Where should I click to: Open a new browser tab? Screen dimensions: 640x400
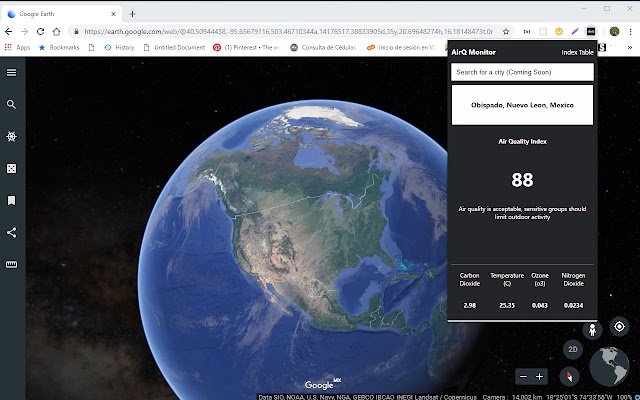(x=132, y=14)
